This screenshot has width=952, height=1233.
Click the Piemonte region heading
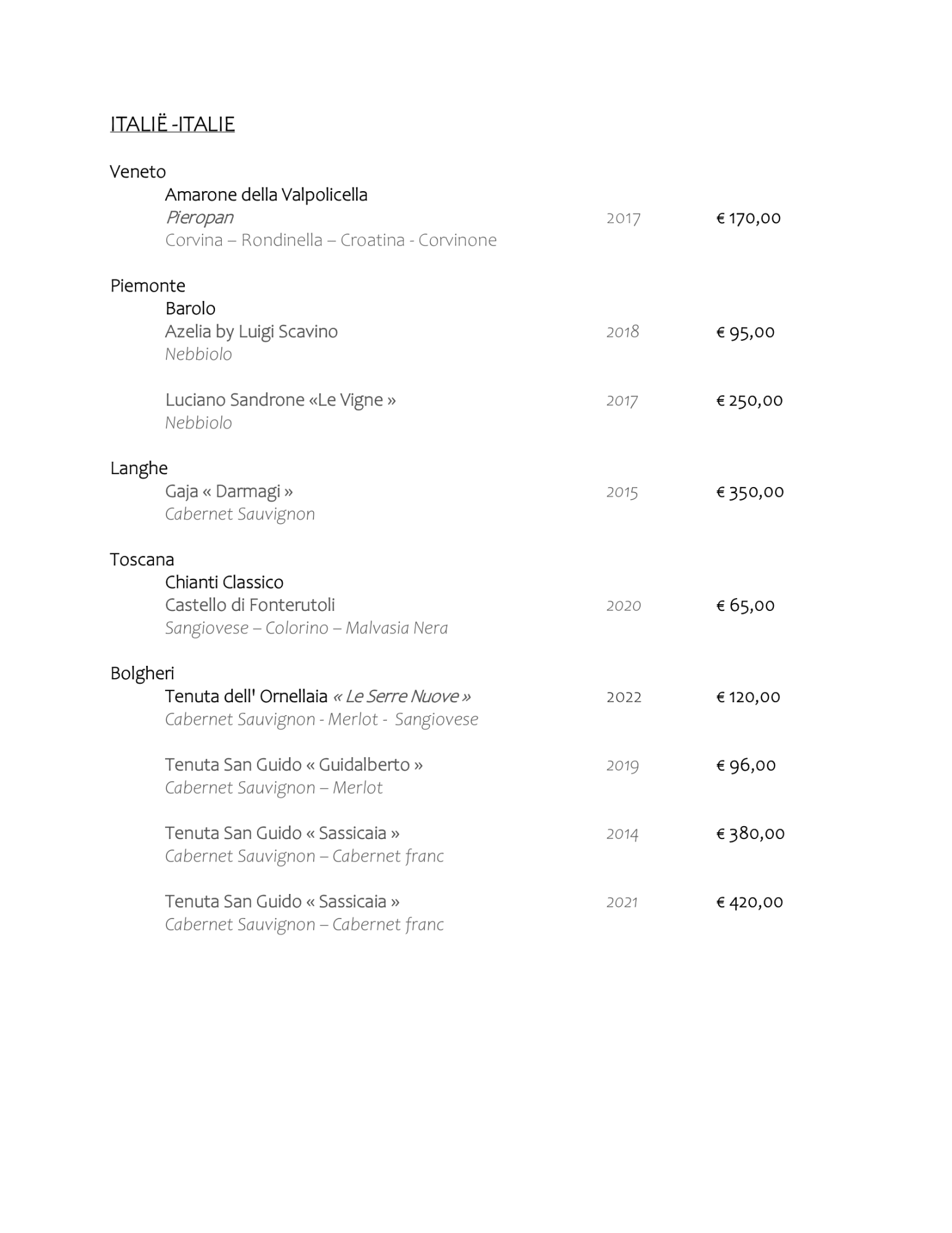point(147,285)
